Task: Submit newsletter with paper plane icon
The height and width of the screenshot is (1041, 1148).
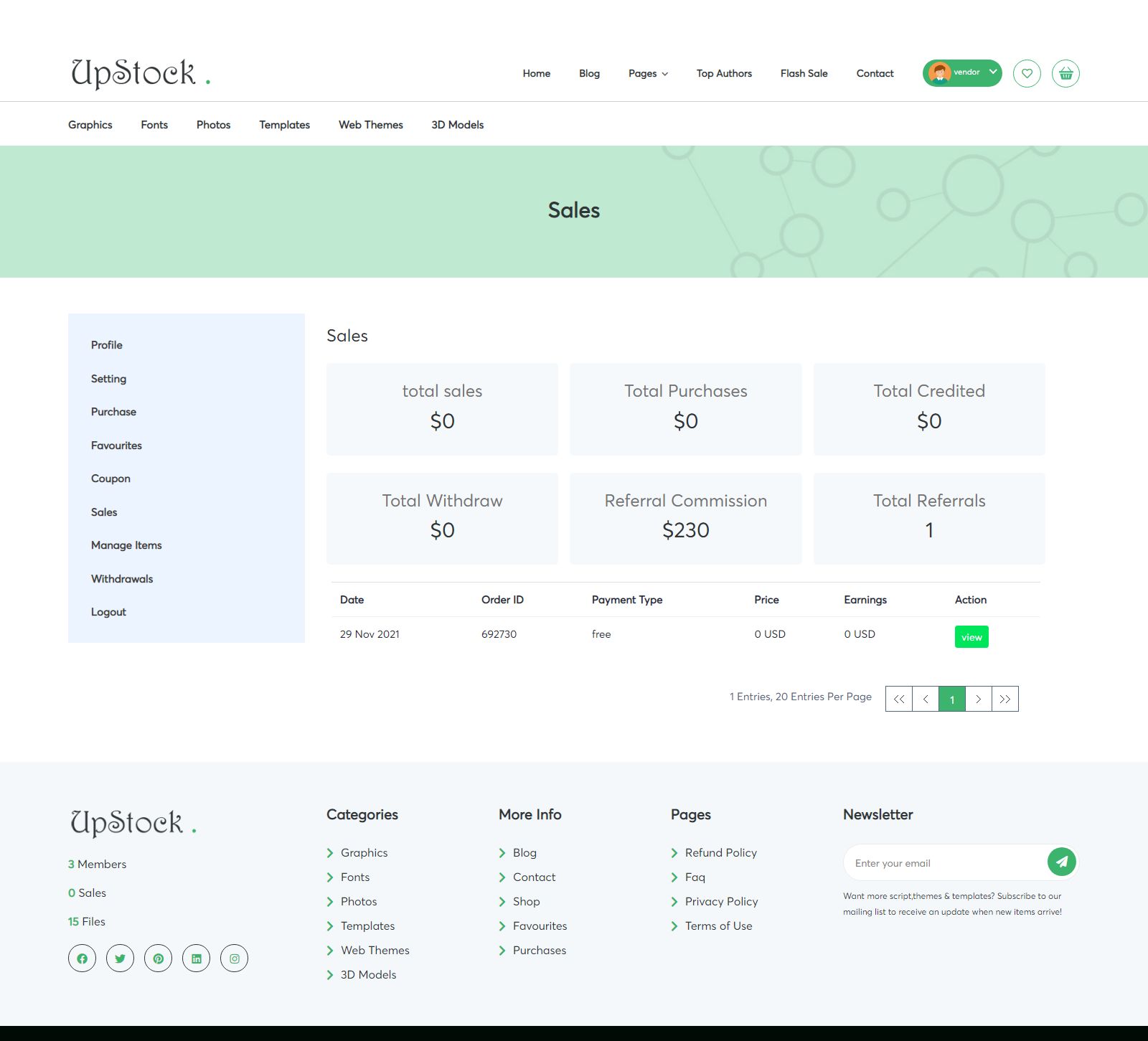Action: [1062, 862]
